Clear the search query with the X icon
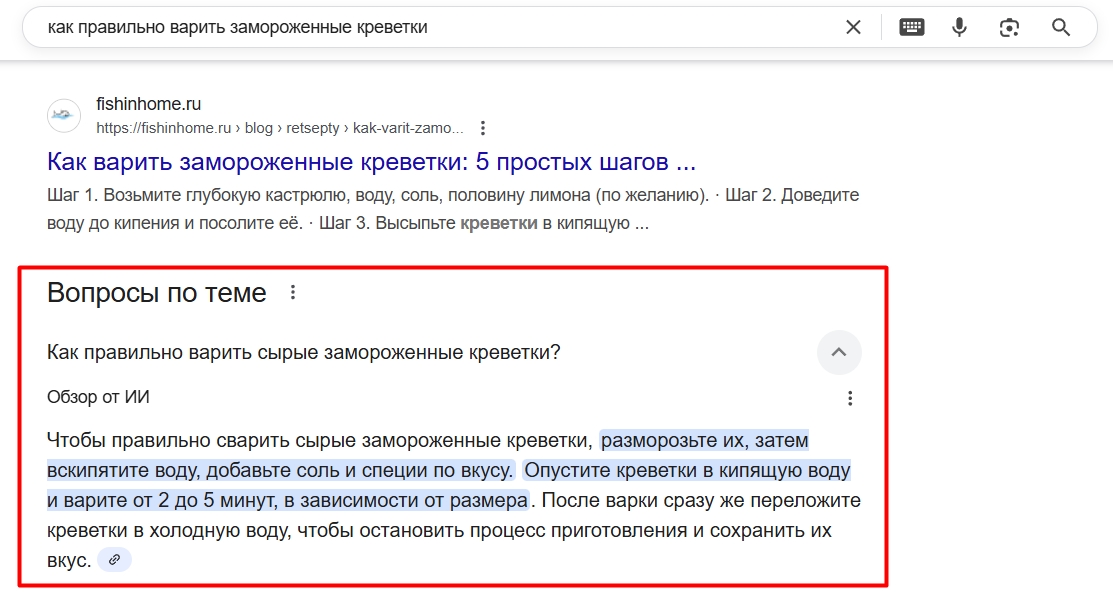This screenshot has width=1113, height=598. coord(853,27)
